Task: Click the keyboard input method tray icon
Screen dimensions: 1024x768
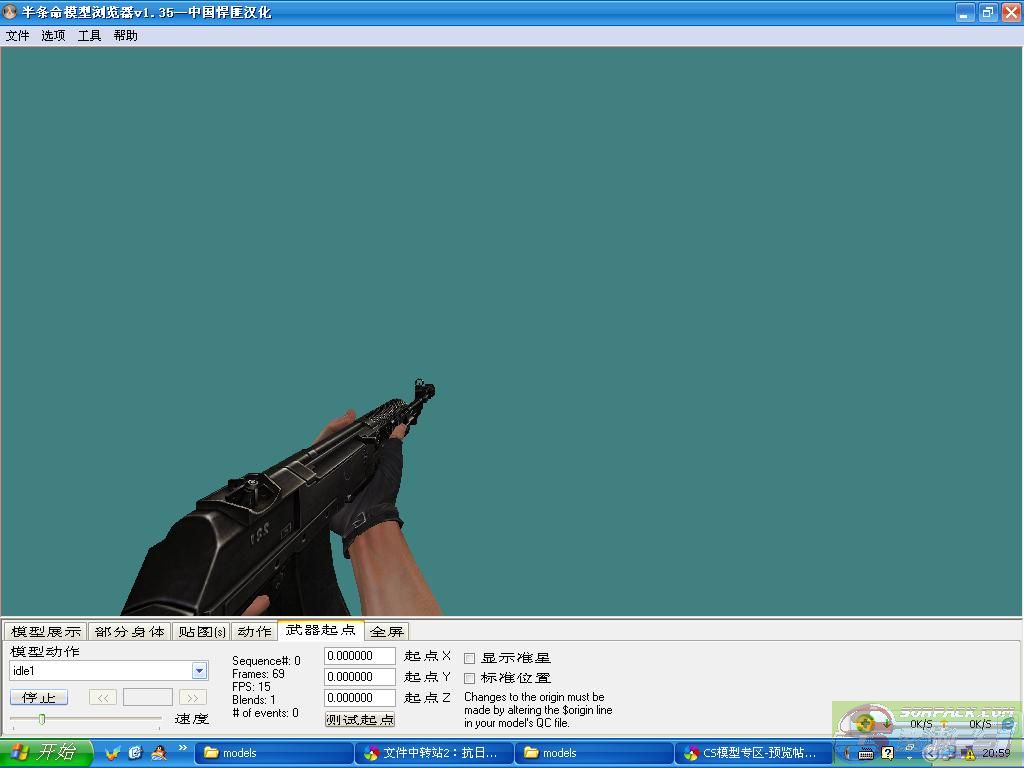Action: click(x=866, y=753)
